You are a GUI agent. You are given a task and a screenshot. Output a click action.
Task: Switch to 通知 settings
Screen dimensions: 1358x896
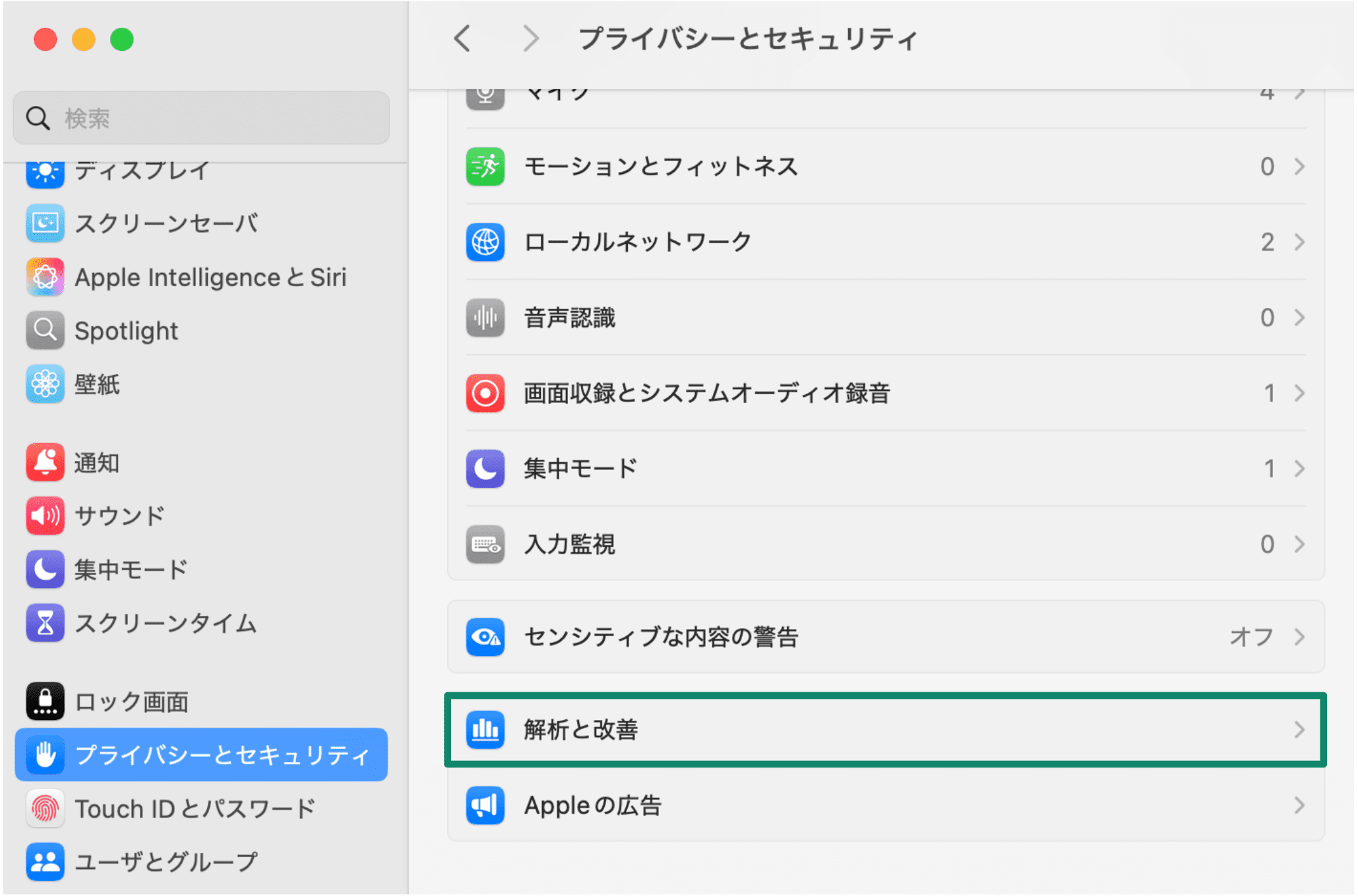(x=96, y=462)
